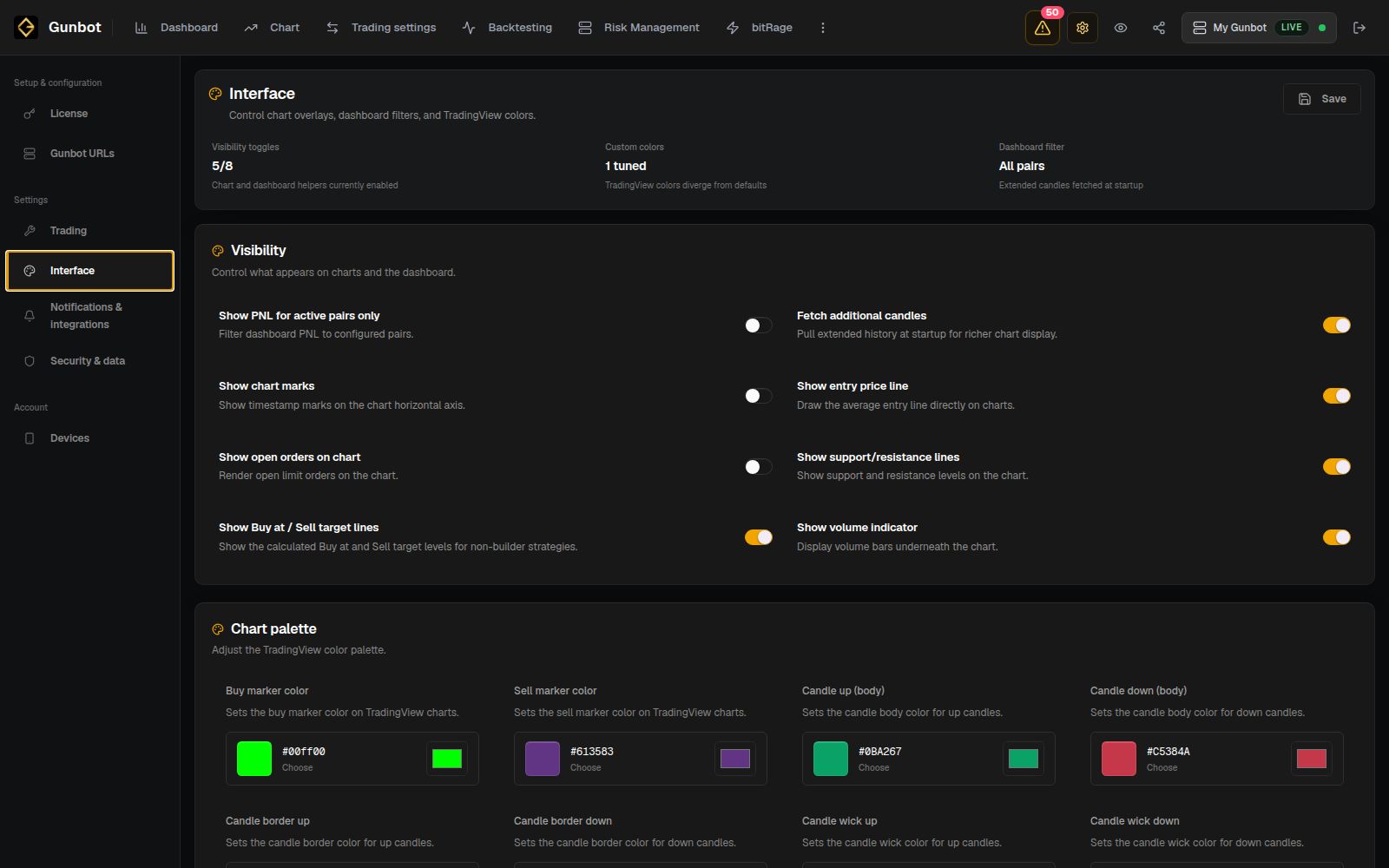Viewport: 1389px width, 868px height.
Task: Open the warning alerts icon with badge 50
Action: 1043,28
